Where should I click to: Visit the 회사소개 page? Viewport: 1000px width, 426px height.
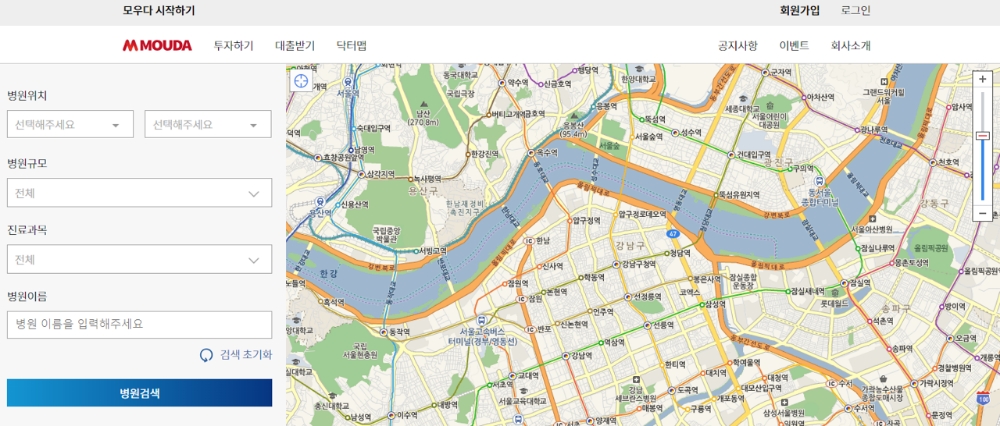coord(851,46)
